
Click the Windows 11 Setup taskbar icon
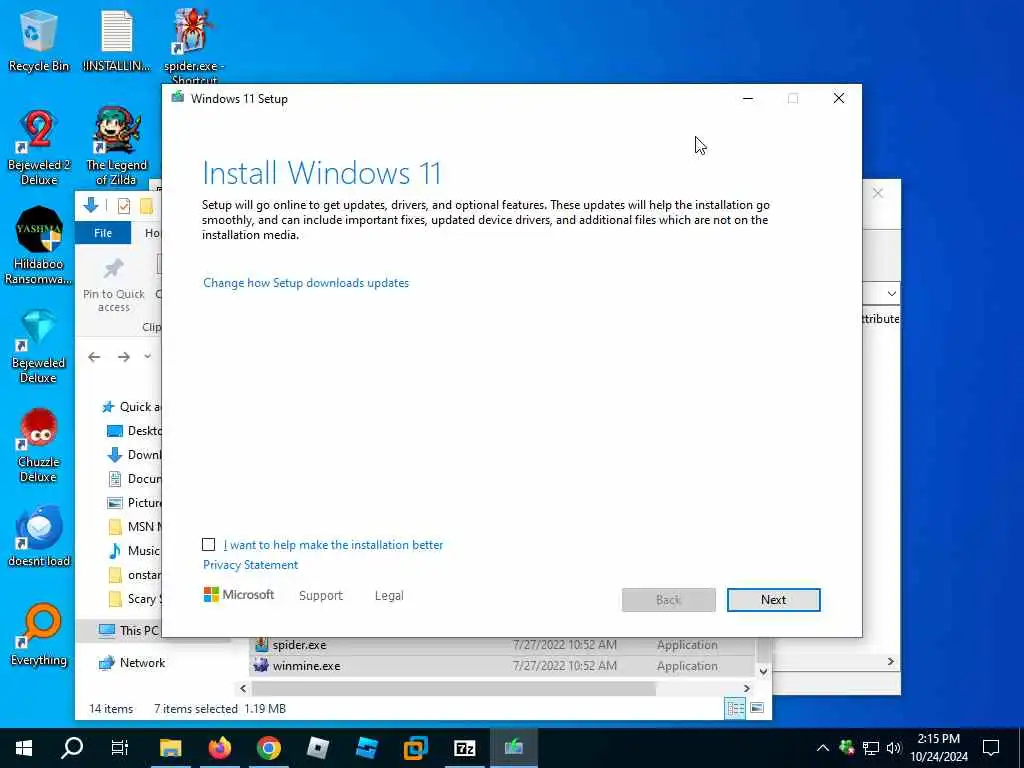tap(514, 748)
